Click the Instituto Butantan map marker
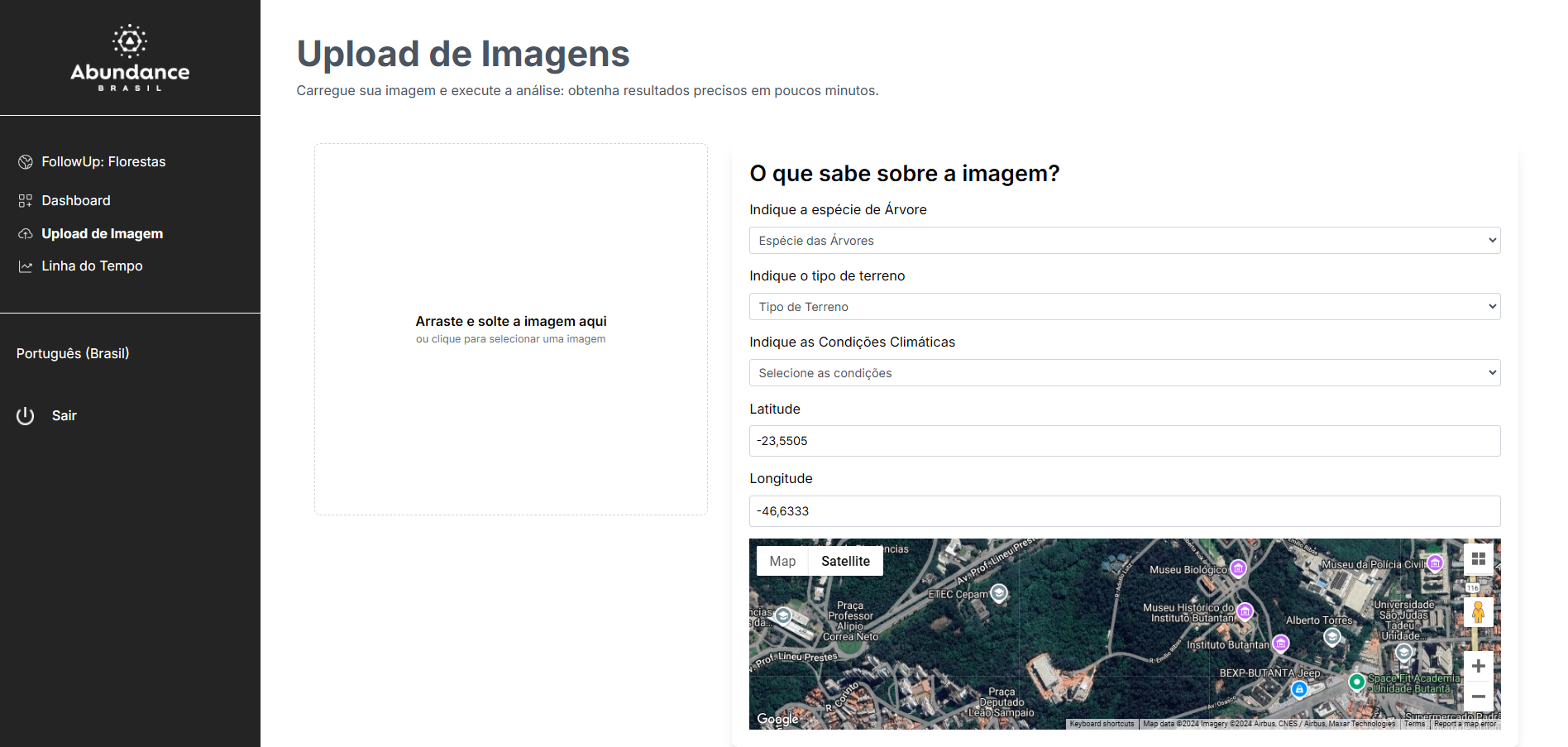 coord(1281,643)
